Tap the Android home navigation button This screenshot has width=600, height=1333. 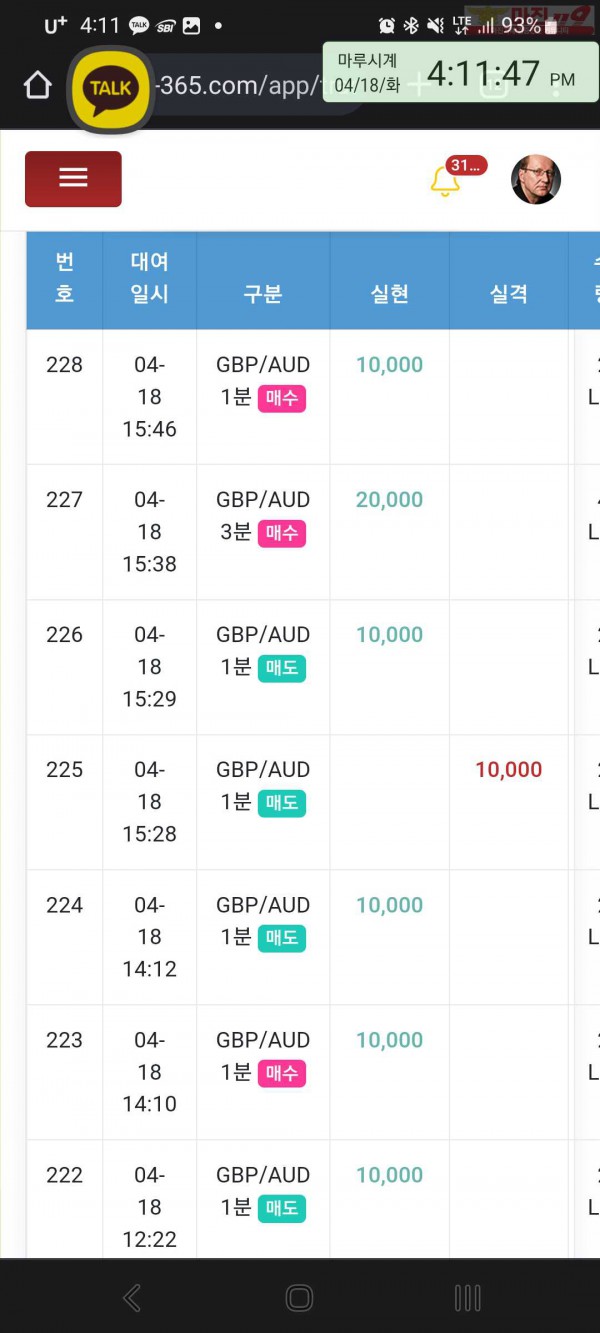pyautogui.click(x=299, y=1298)
